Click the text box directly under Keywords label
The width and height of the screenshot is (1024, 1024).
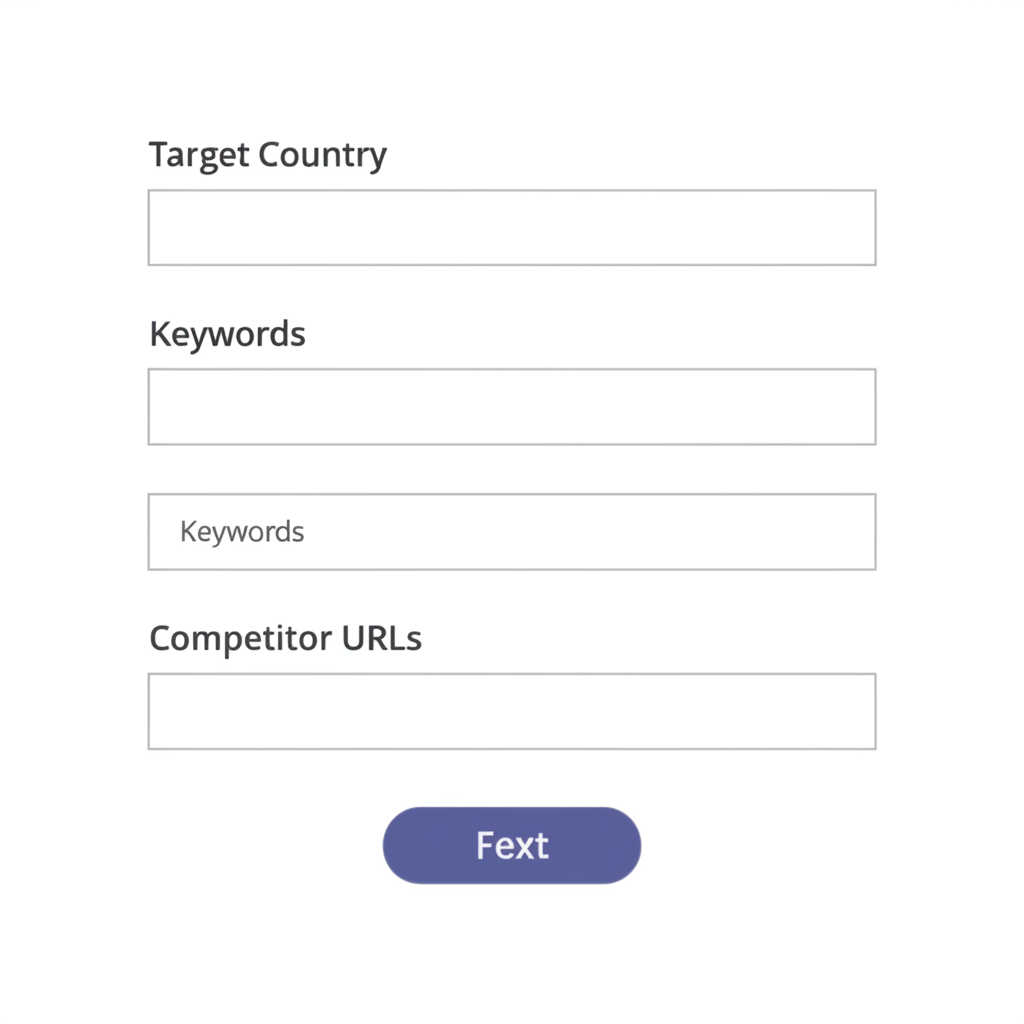(512, 407)
